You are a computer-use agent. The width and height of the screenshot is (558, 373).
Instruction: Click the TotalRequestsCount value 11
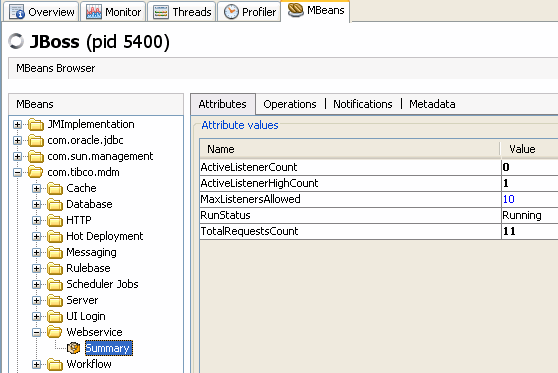[509, 231]
